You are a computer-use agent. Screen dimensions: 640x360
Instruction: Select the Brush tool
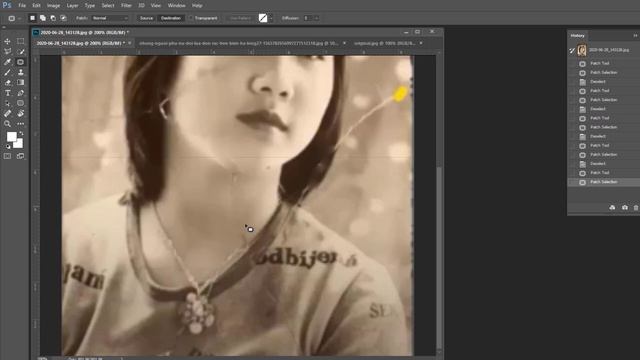point(7,72)
